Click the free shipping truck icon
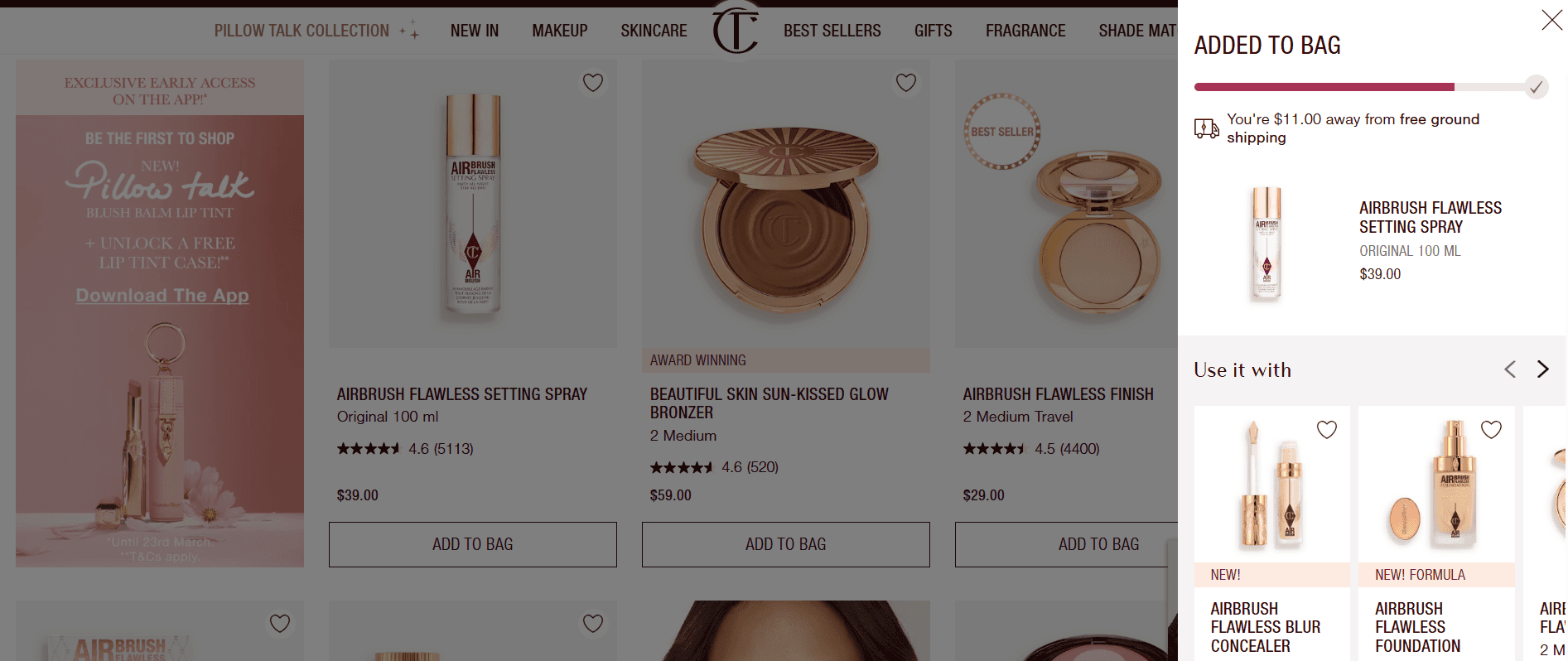The width and height of the screenshot is (1568, 661). [1206, 128]
